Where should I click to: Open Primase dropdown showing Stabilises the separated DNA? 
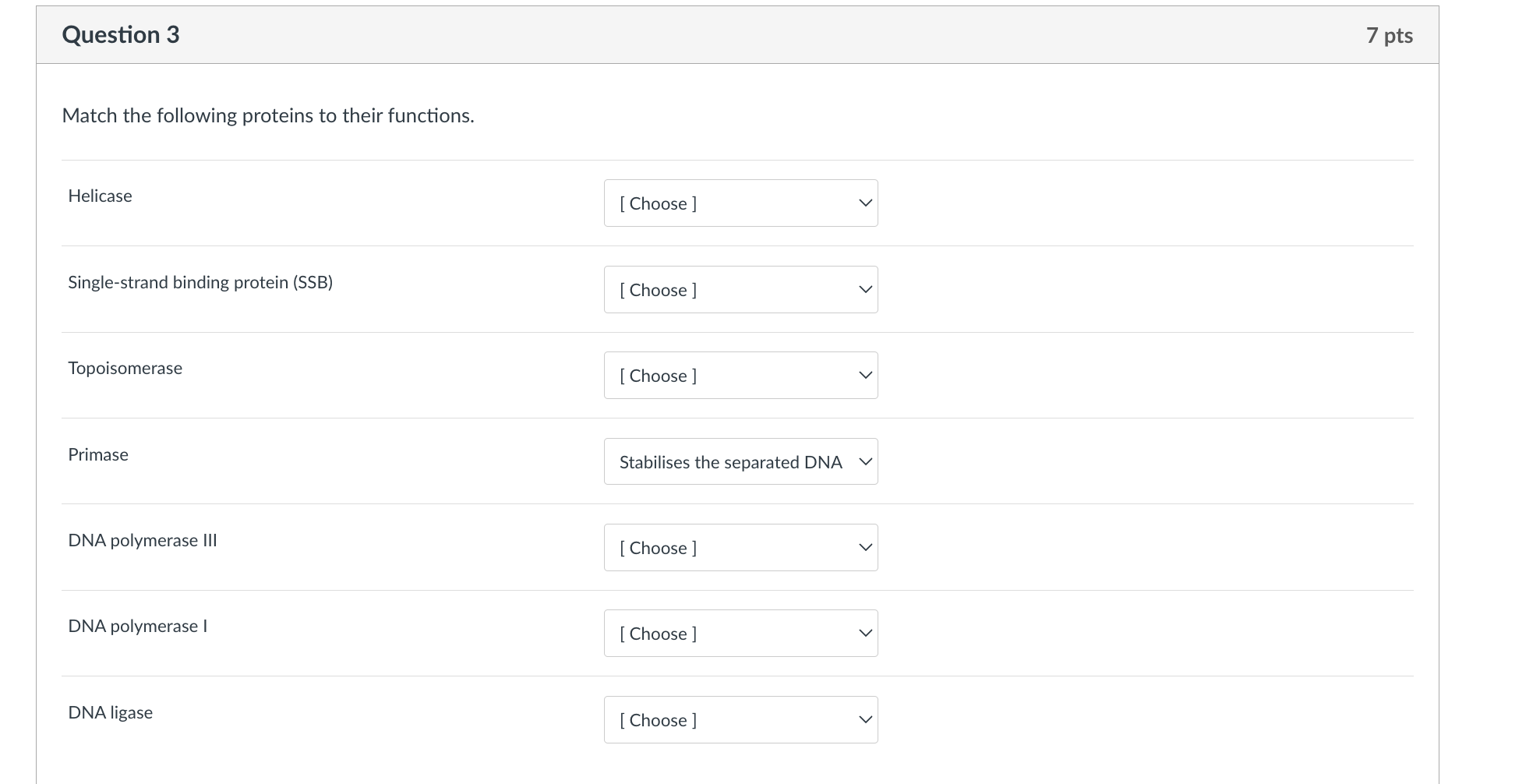click(740, 462)
